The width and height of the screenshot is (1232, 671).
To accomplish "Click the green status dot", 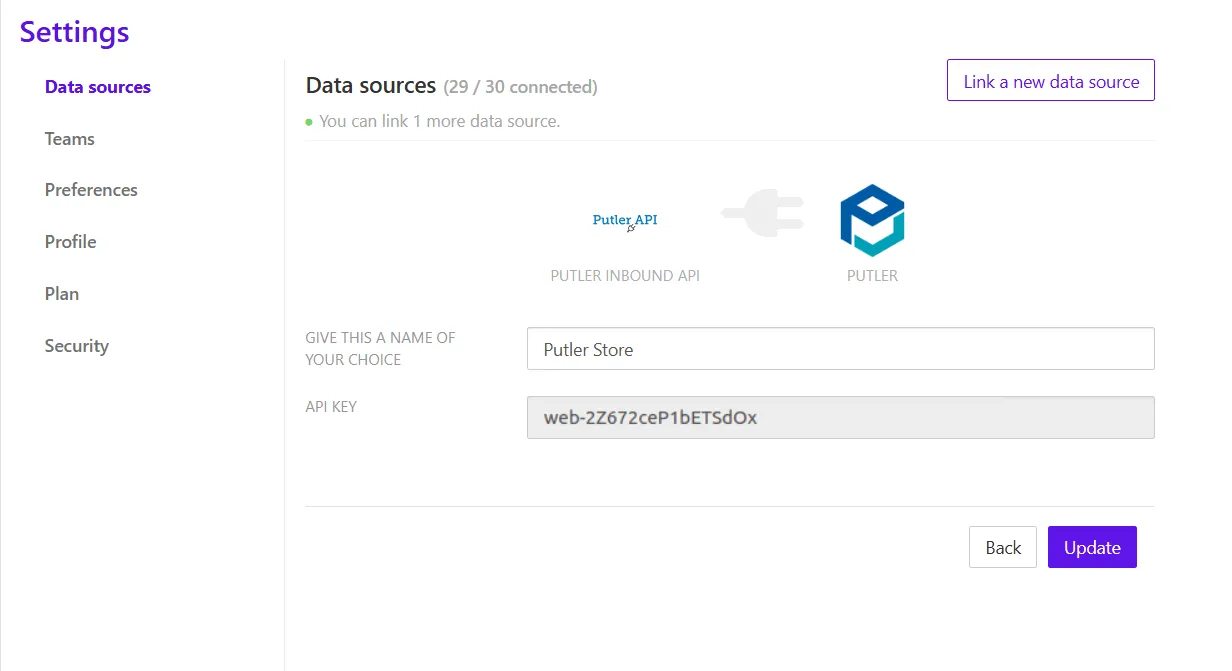I will [309, 122].
